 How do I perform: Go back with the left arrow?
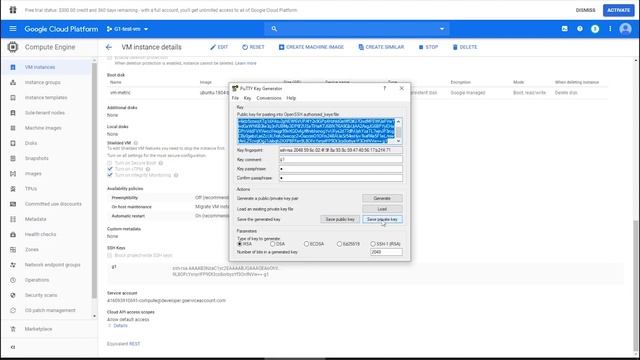(x=109, y=47)
